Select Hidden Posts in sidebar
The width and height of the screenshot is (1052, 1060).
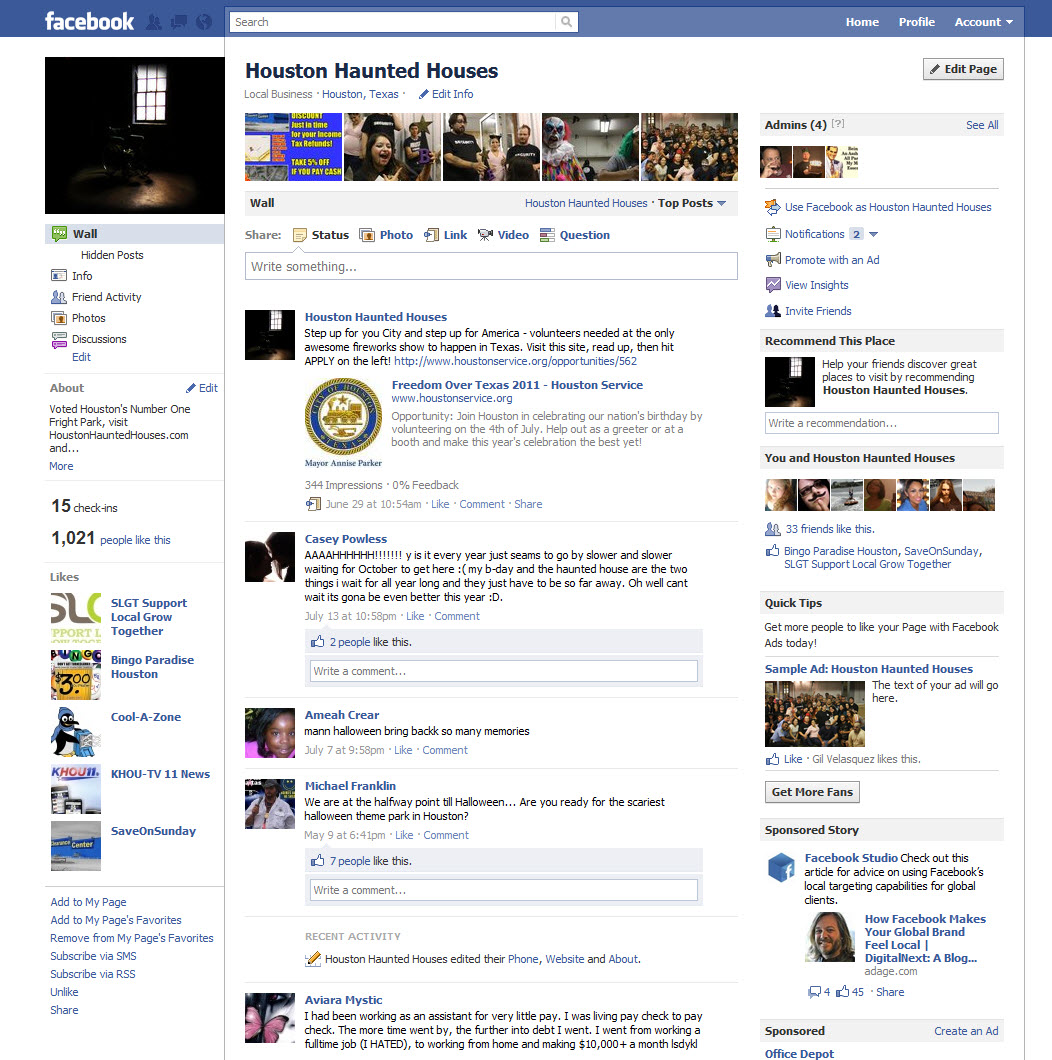[x=112, y=255]
